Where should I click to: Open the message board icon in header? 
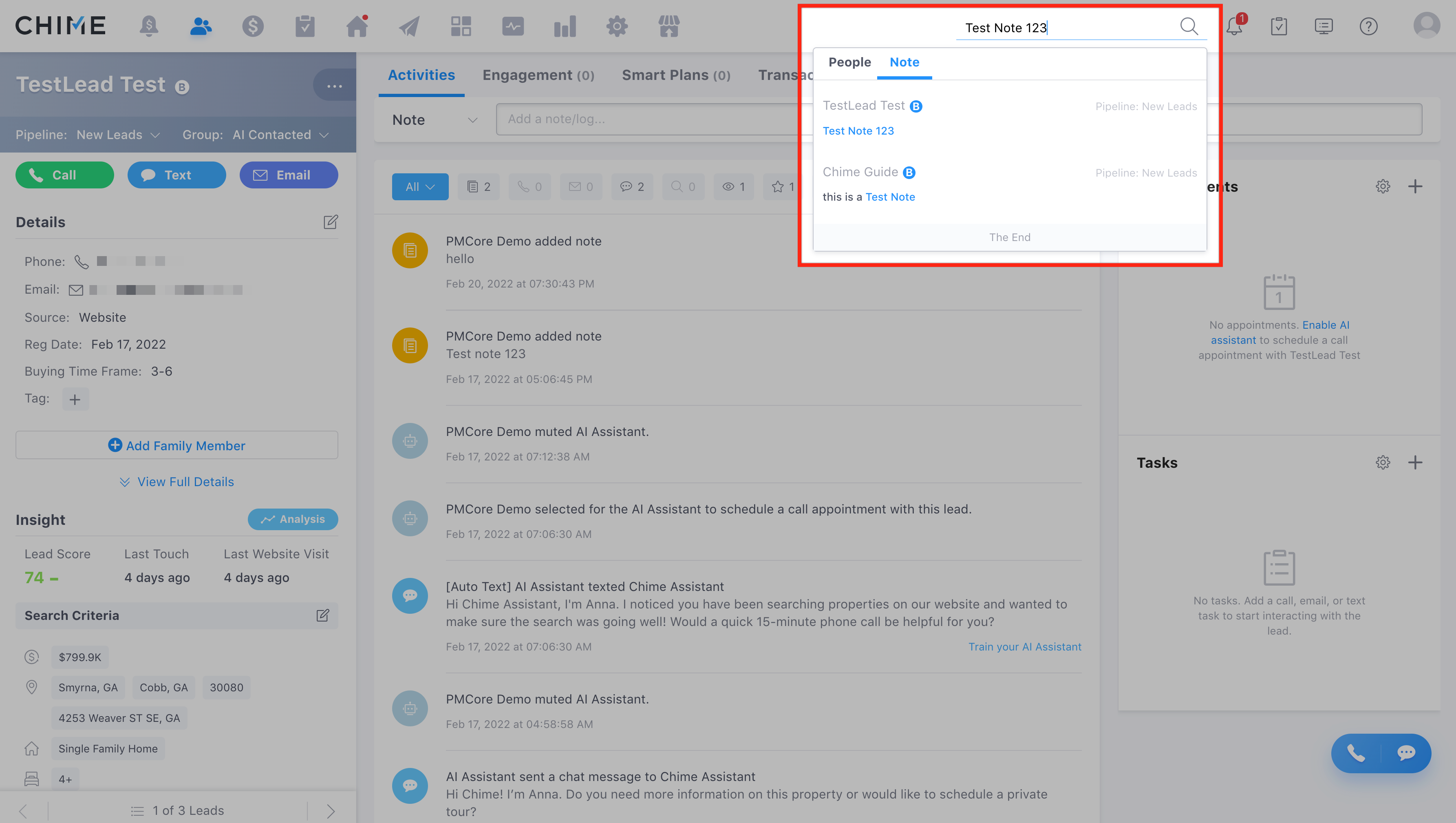click(1324, 26)
